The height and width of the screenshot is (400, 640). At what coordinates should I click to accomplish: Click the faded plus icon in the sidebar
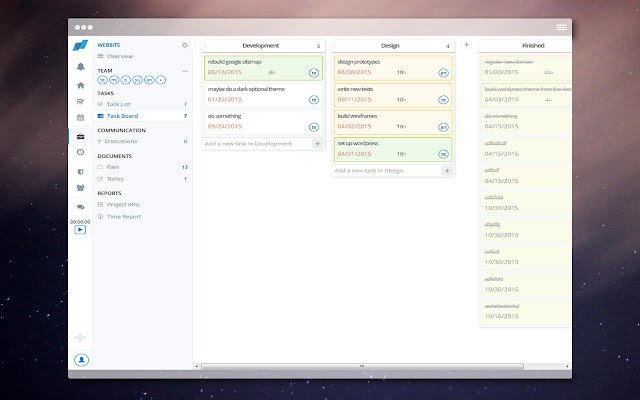tap(80, 338)
